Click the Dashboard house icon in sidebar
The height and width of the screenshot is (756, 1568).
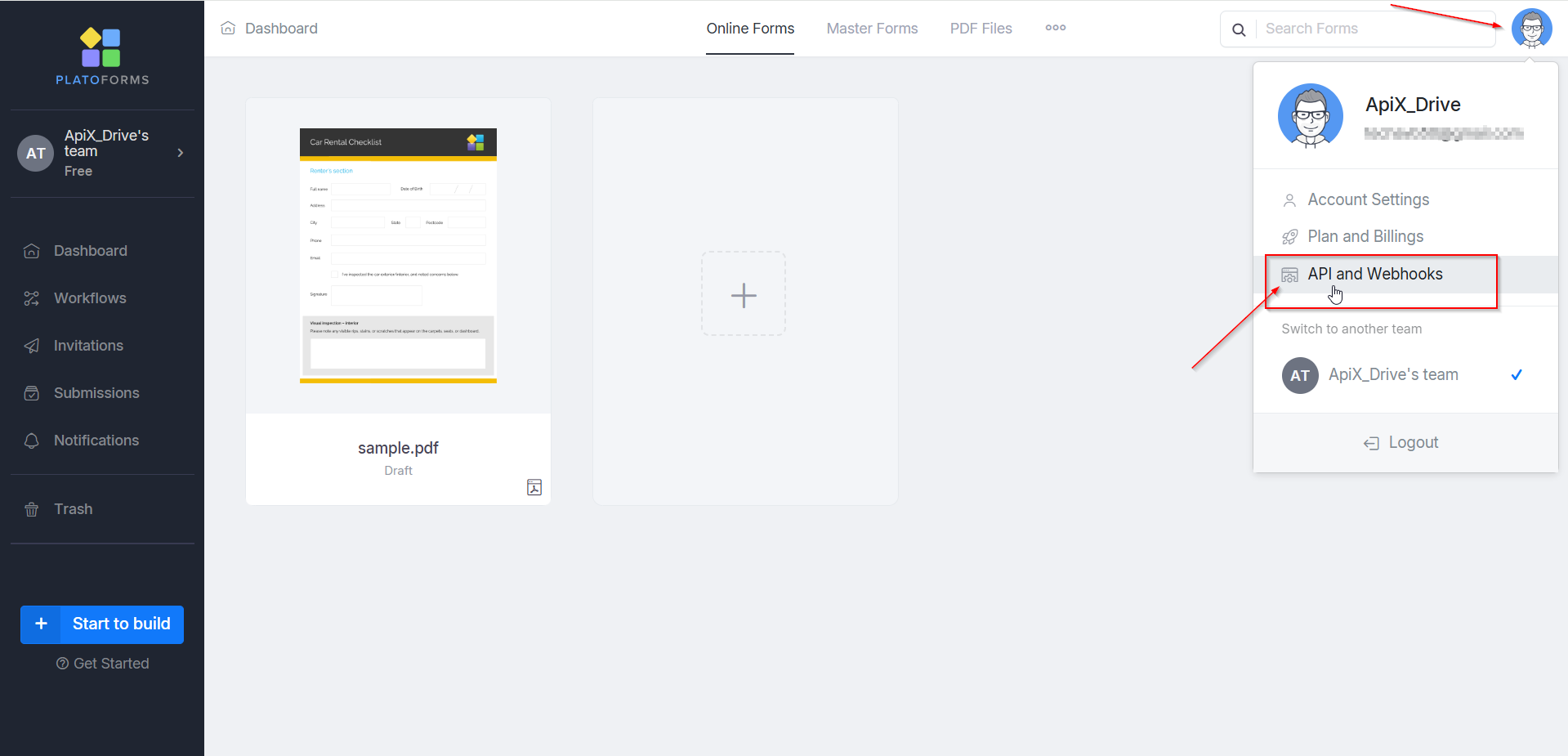coord(32,251)
